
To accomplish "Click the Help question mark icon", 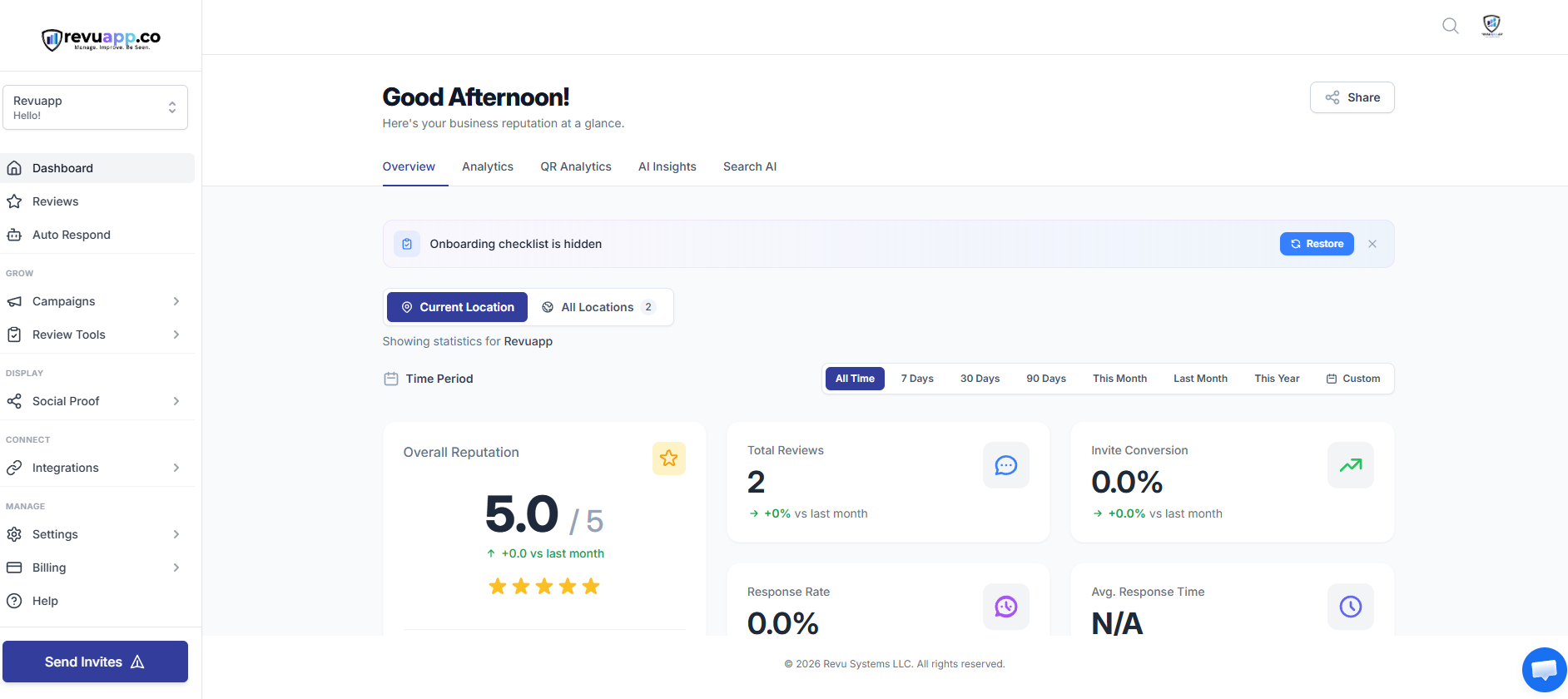I will (14, 601).
